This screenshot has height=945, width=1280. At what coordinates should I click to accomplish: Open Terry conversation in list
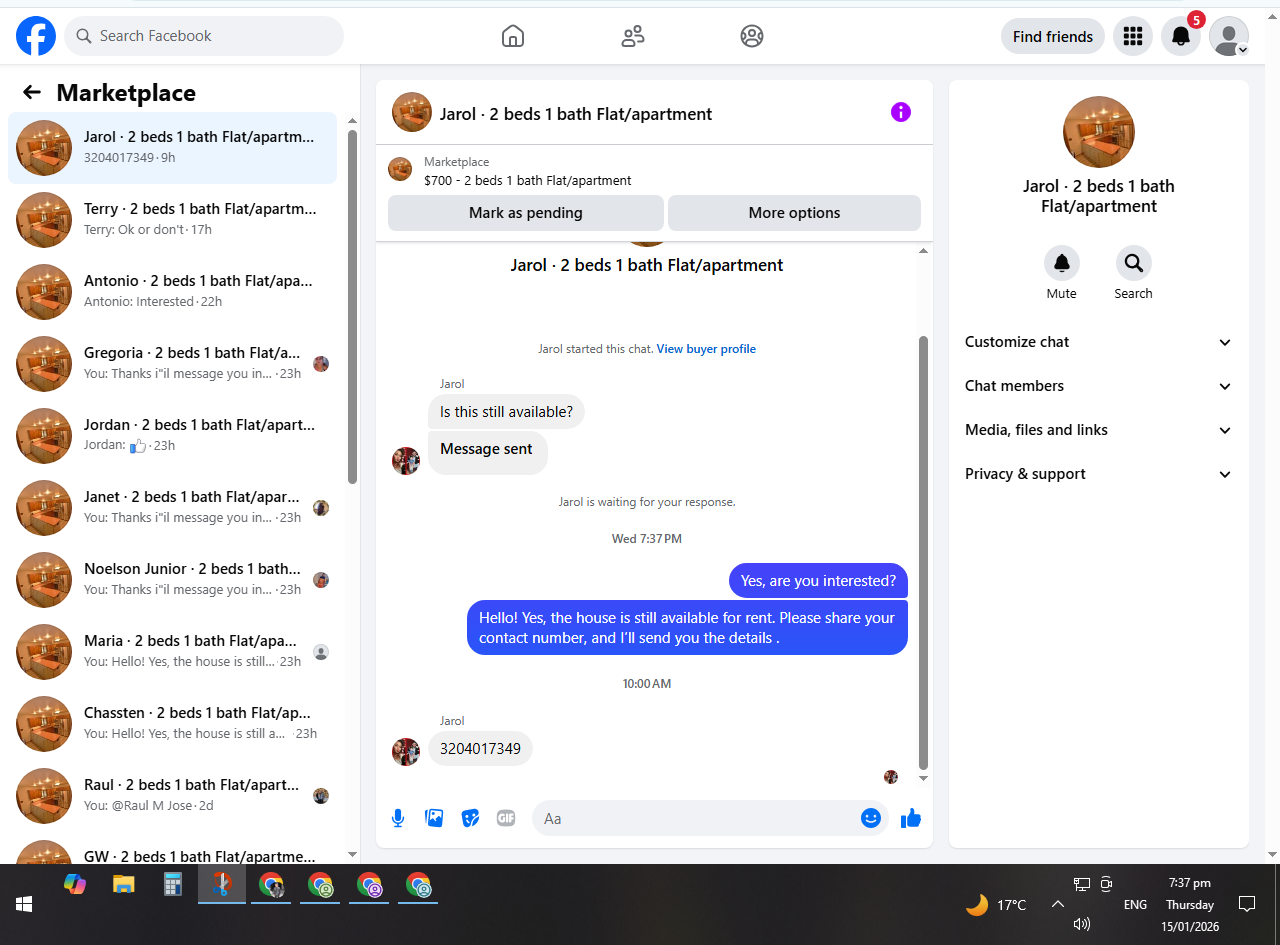pos(172,220)
